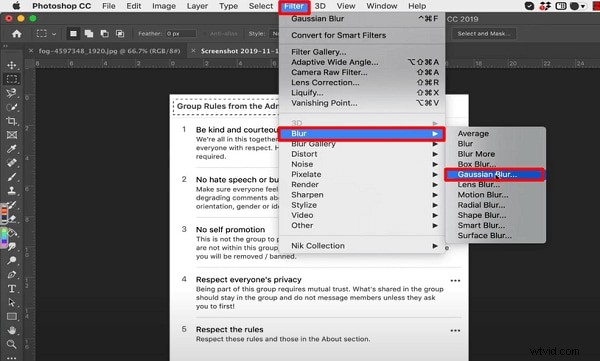Expand the Blur Gallery submenu

point(362,144)
